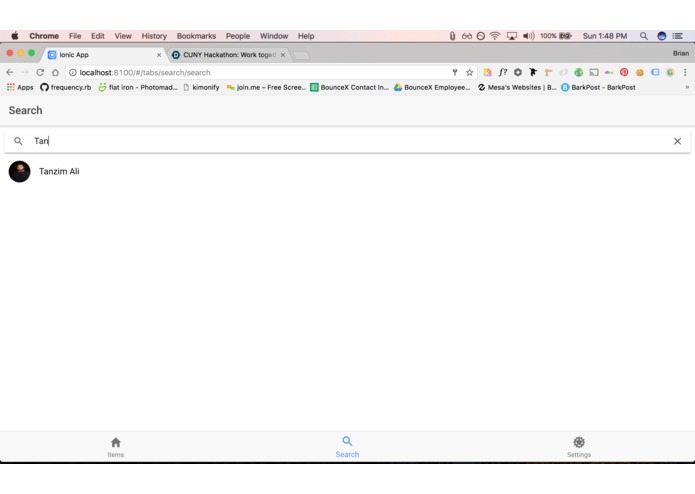
Task: Open Notification Center list icon
Action: [x=678, y=36]
